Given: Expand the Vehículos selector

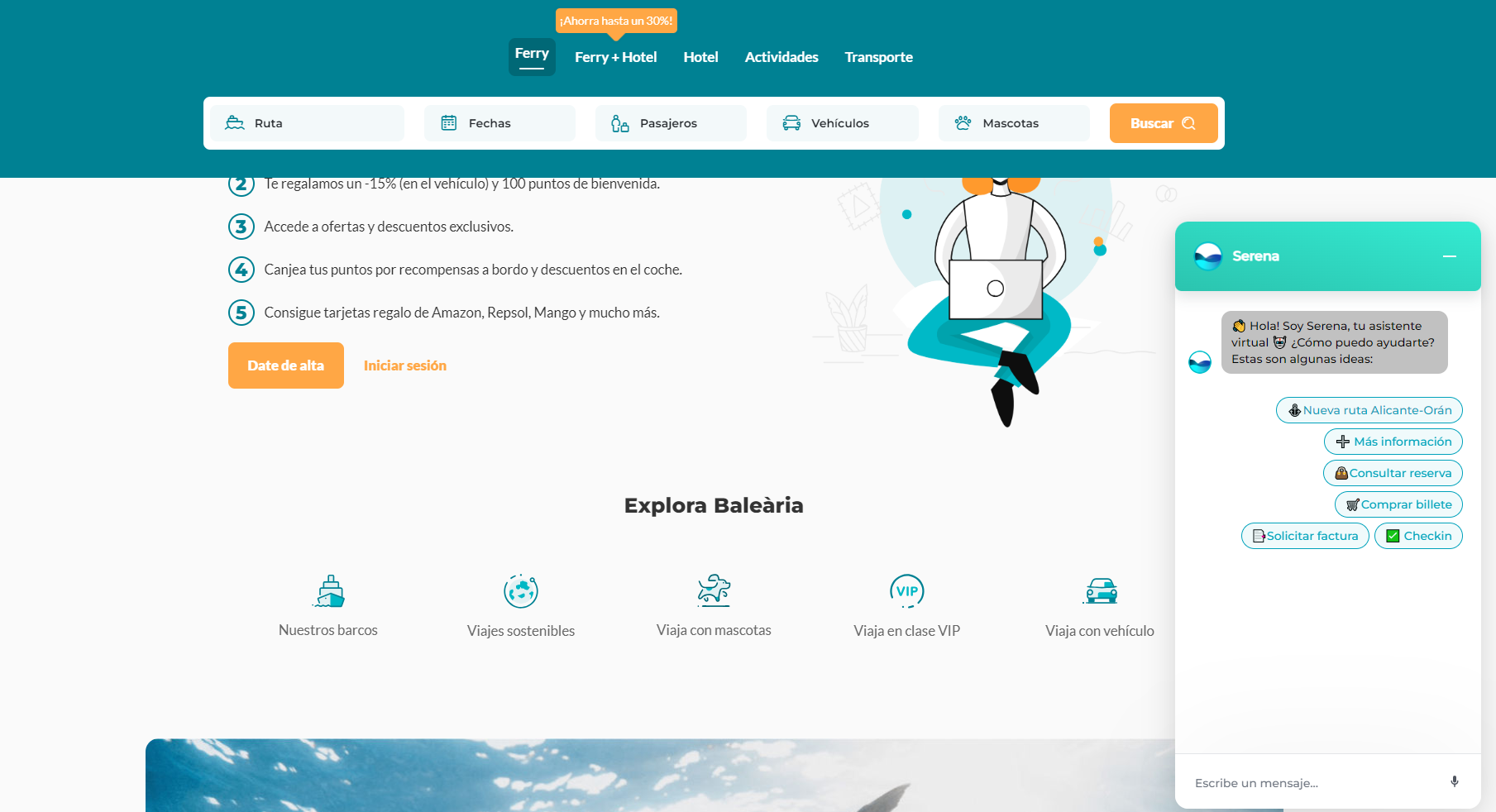Looking at the screenshot, I should (842, 123).
